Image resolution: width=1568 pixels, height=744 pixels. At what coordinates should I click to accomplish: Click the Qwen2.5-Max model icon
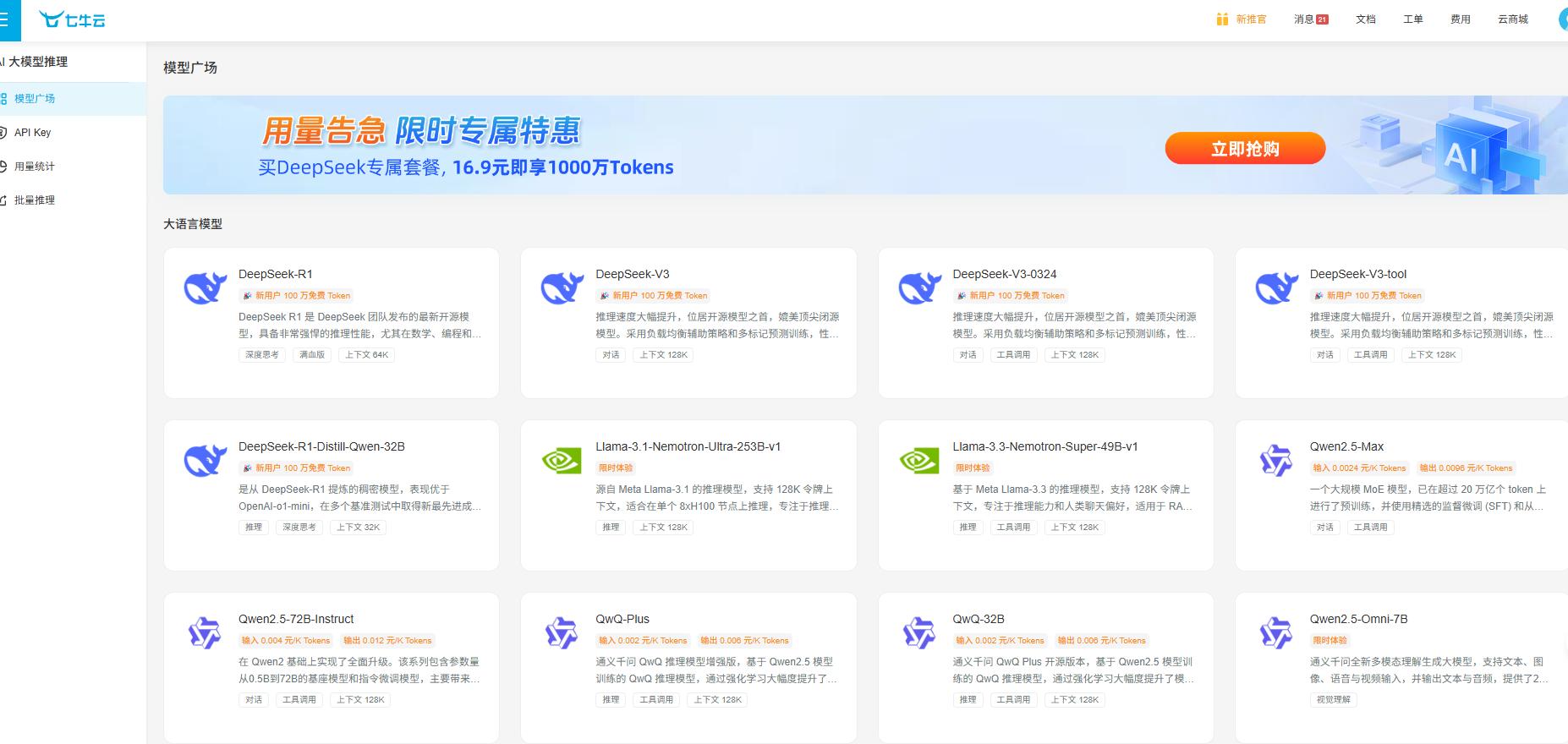pyautogui.click(x=1276, y=461)
